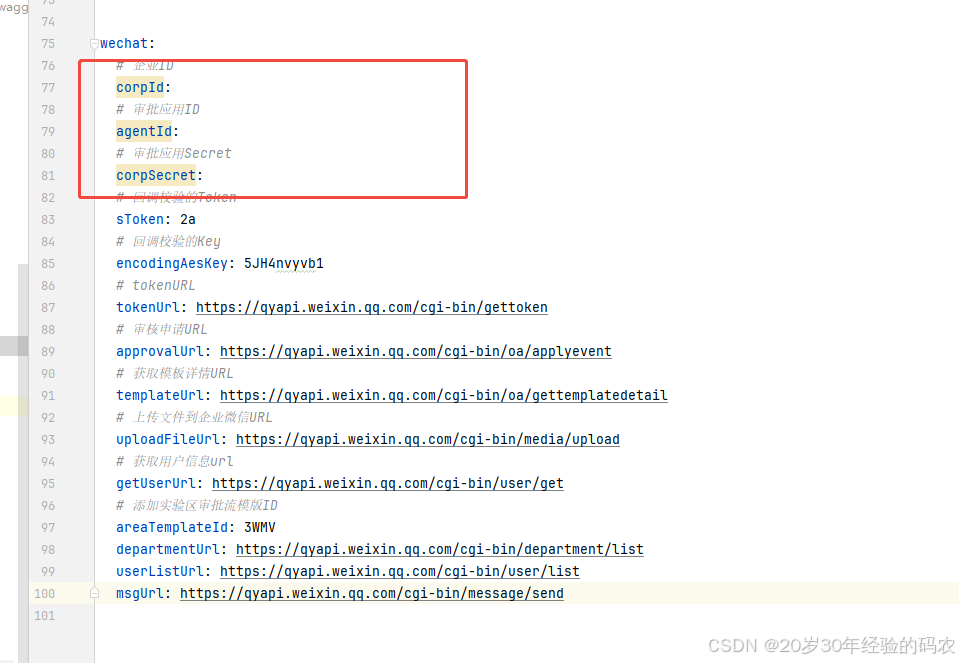959x663 pixels.
Task: Click the areaTemplateId value 3WMV
Action: [x=259, y=527]
